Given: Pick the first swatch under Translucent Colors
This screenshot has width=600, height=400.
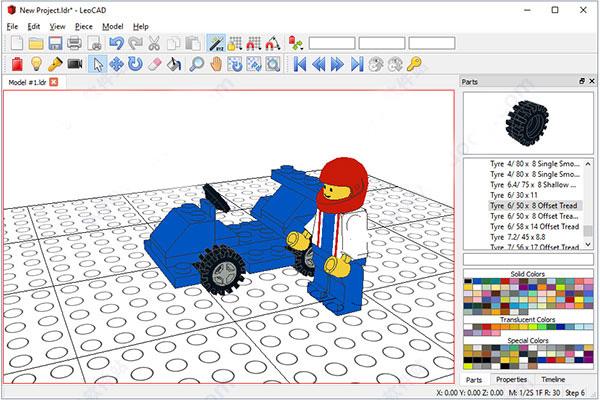Looking at the screenshot, I should point(469,329).
